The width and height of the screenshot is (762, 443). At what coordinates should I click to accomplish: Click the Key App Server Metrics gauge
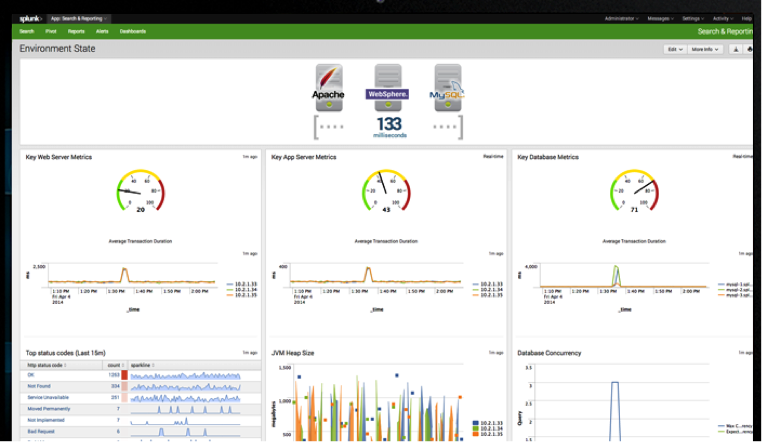[386, 190]
